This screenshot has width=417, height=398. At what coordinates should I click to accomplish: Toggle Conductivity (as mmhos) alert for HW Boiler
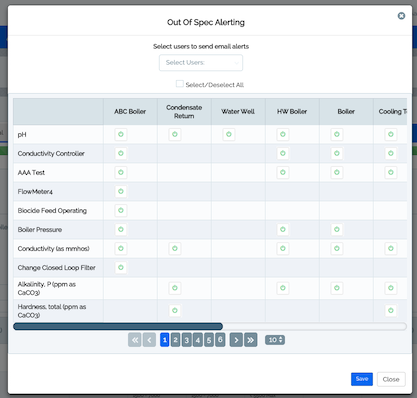[283, 248]
